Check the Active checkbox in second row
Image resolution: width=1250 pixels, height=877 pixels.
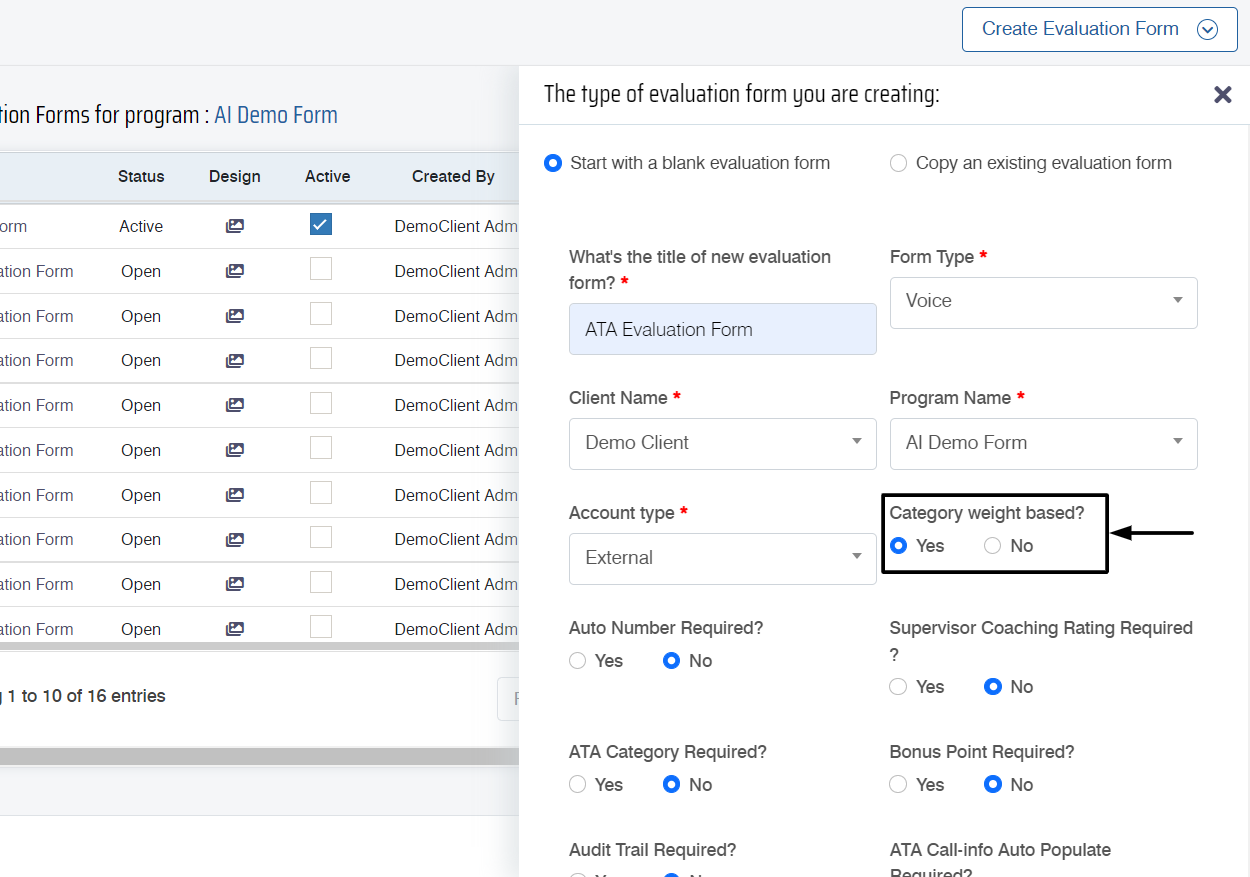tap(320, 269)
